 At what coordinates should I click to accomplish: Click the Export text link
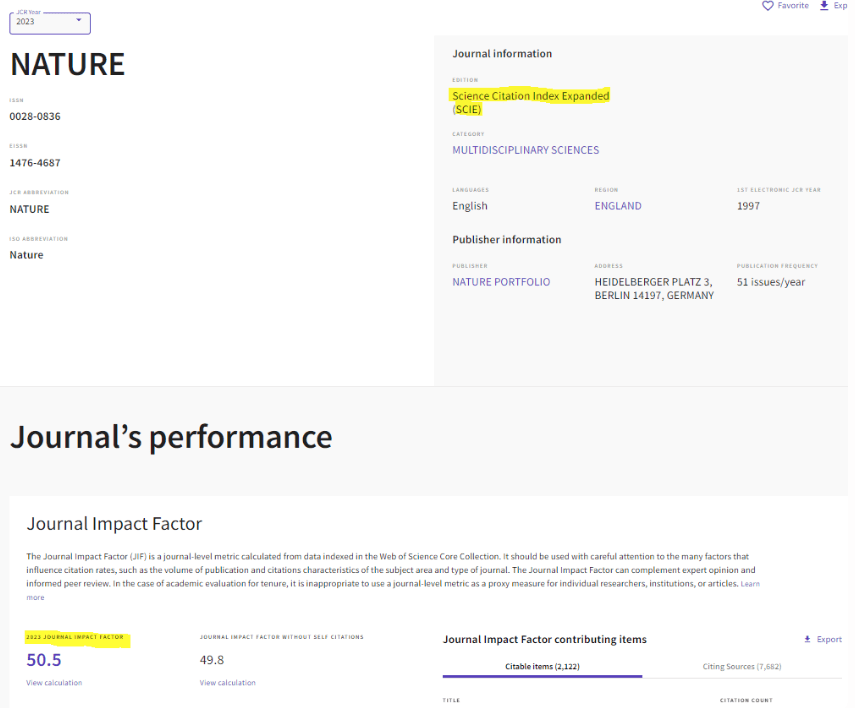pos(829,639)
